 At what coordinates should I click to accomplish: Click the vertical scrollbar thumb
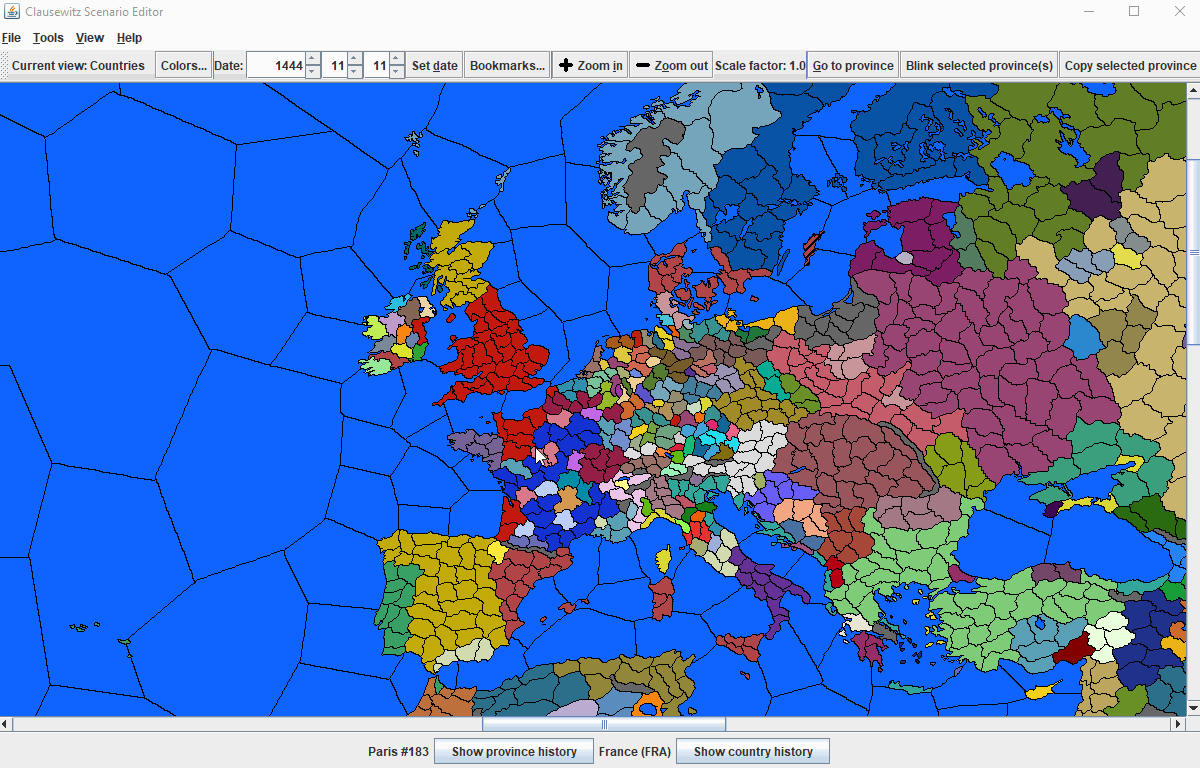[x=1193, y=252]
